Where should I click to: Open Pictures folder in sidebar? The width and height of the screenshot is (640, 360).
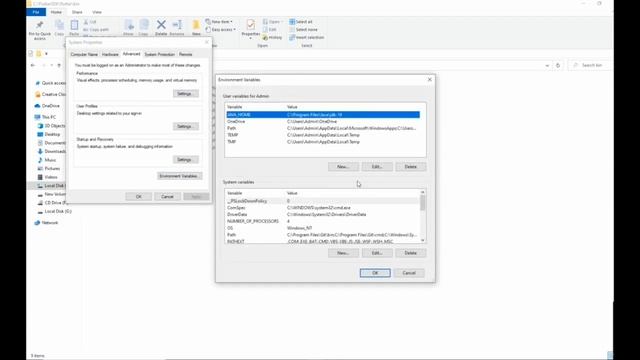(49, 169)
